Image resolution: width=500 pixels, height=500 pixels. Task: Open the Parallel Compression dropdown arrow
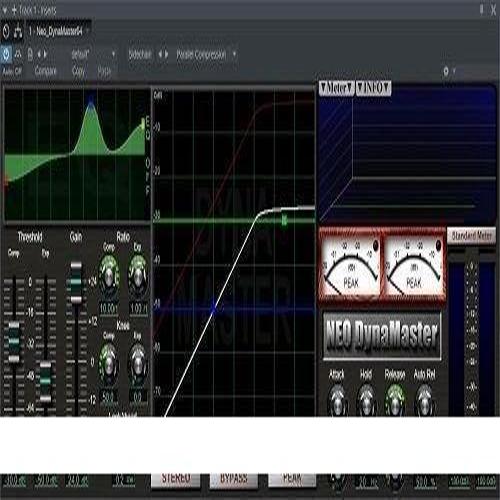(234, 54)
